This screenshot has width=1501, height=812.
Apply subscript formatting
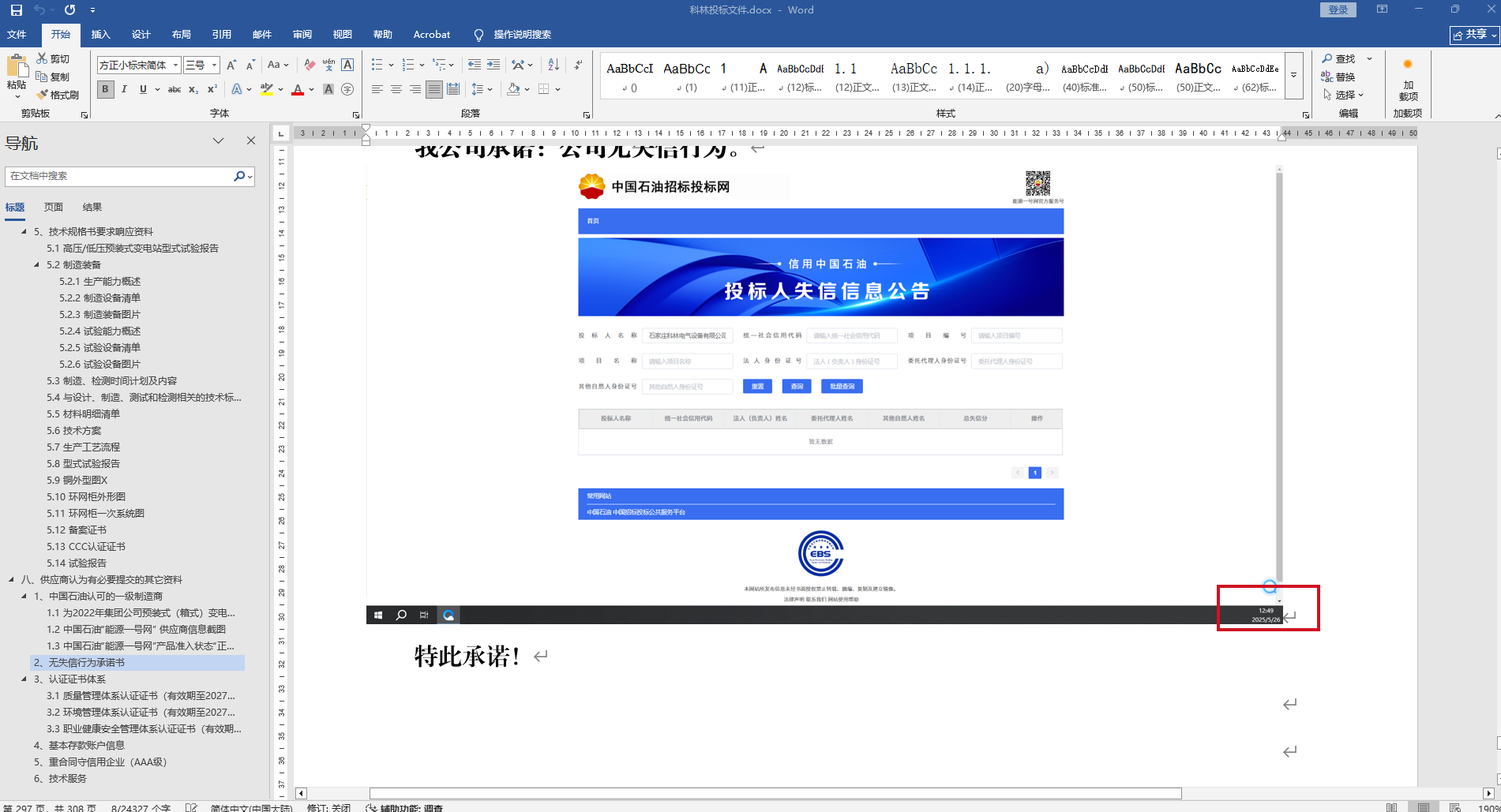(193, 90)
